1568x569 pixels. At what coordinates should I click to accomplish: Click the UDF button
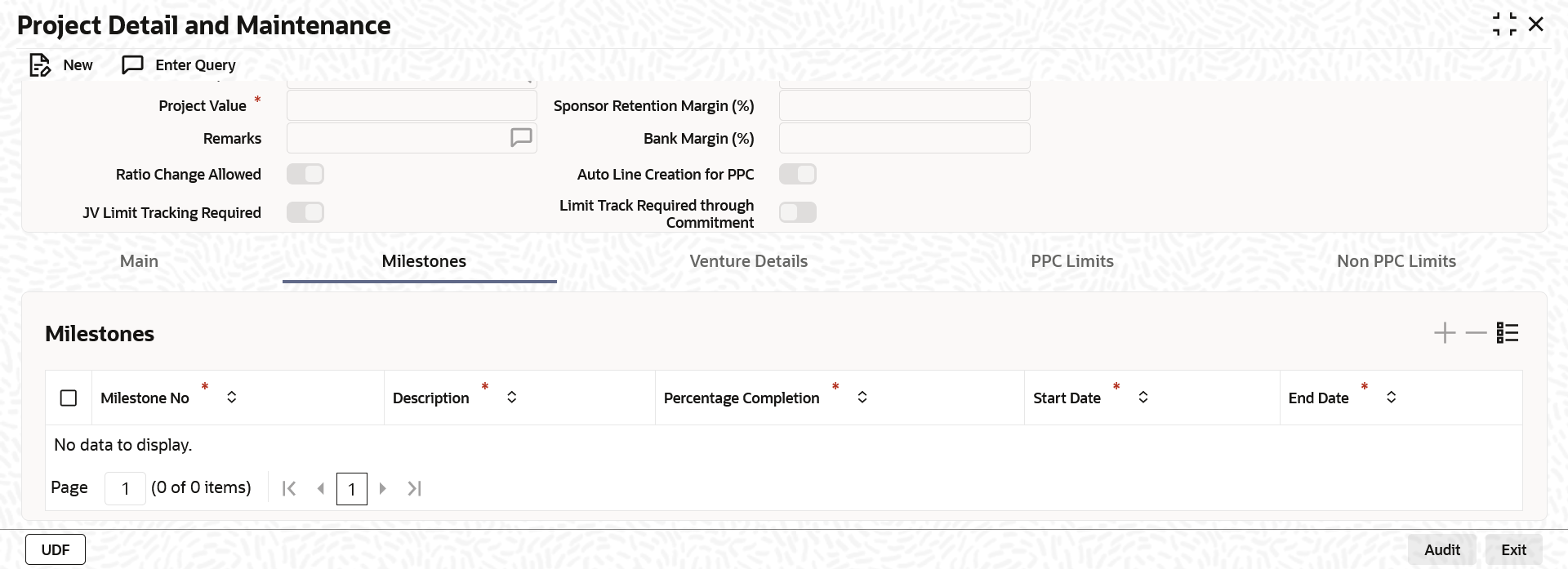pos(56,549)
